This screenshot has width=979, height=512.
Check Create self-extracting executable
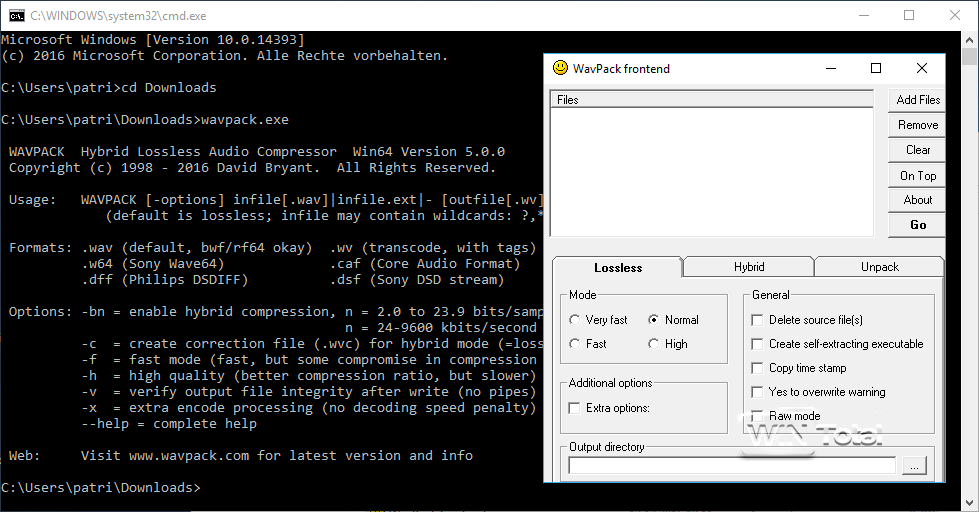[758, 344]
